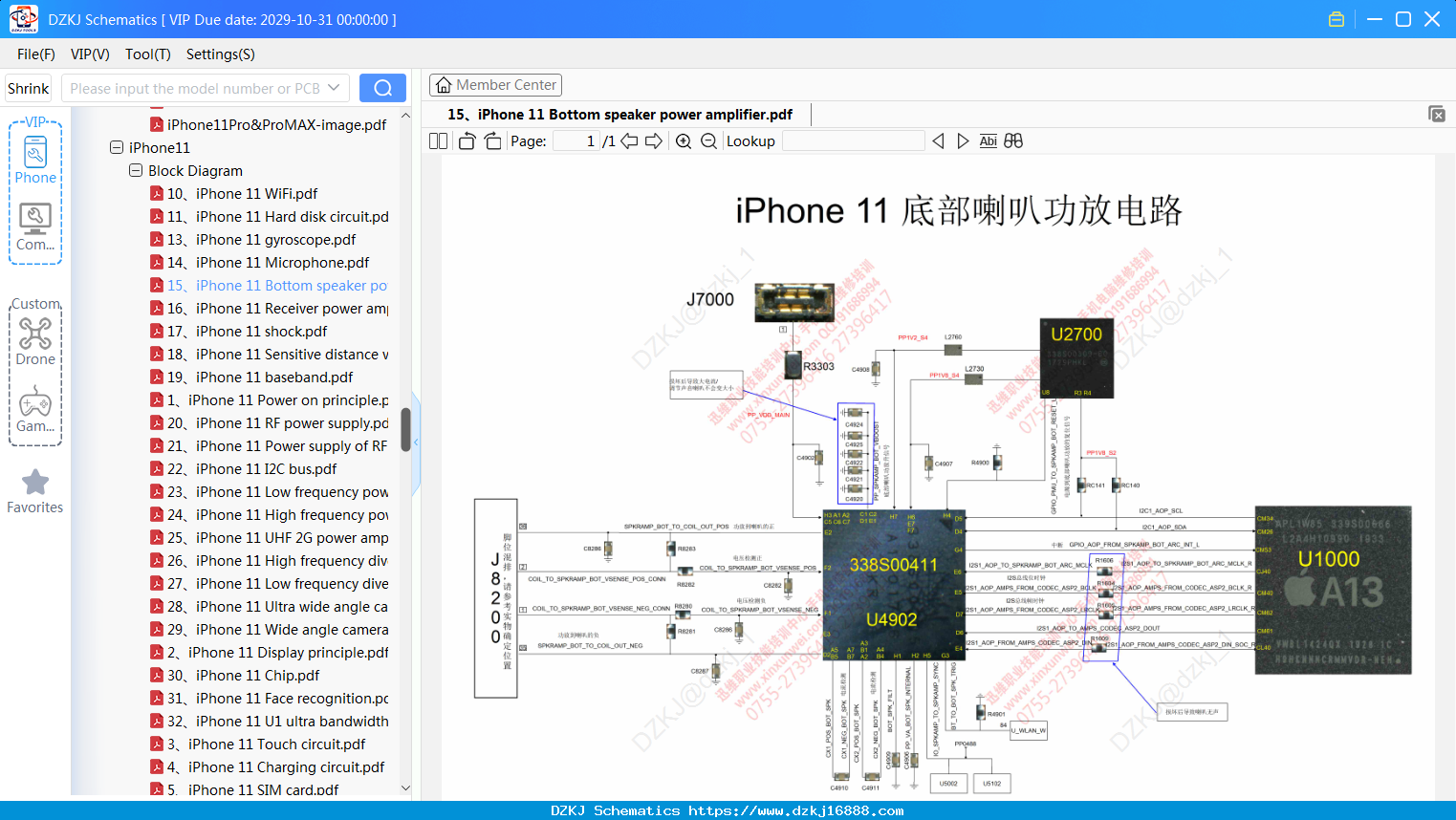
Task: Rotate the page clockwise
Action: coord(492,141)
